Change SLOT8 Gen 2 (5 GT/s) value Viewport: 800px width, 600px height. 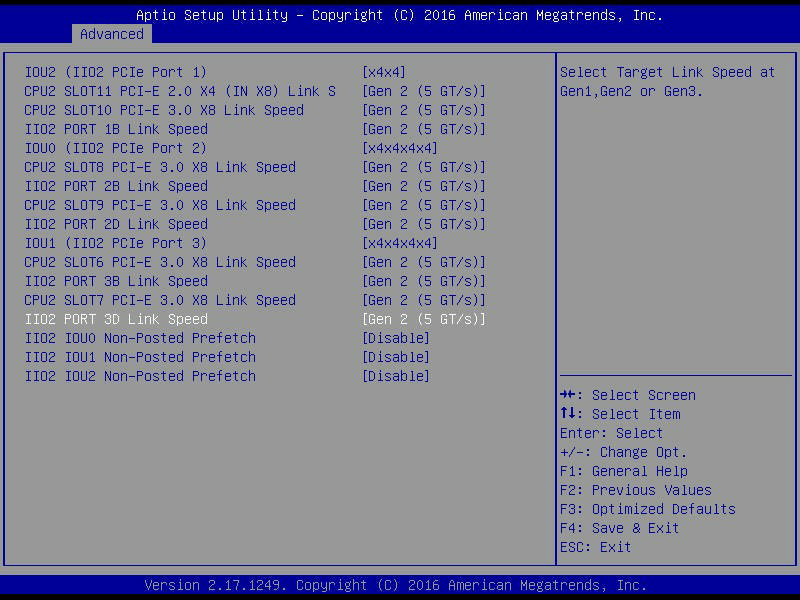(423, 167)
